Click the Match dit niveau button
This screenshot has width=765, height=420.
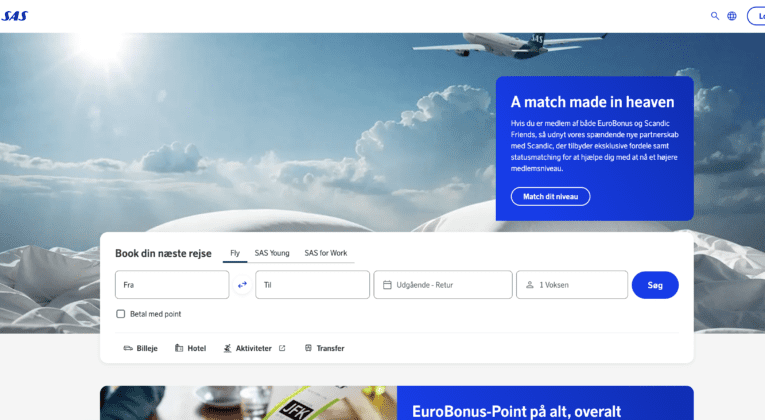point(550,197)
